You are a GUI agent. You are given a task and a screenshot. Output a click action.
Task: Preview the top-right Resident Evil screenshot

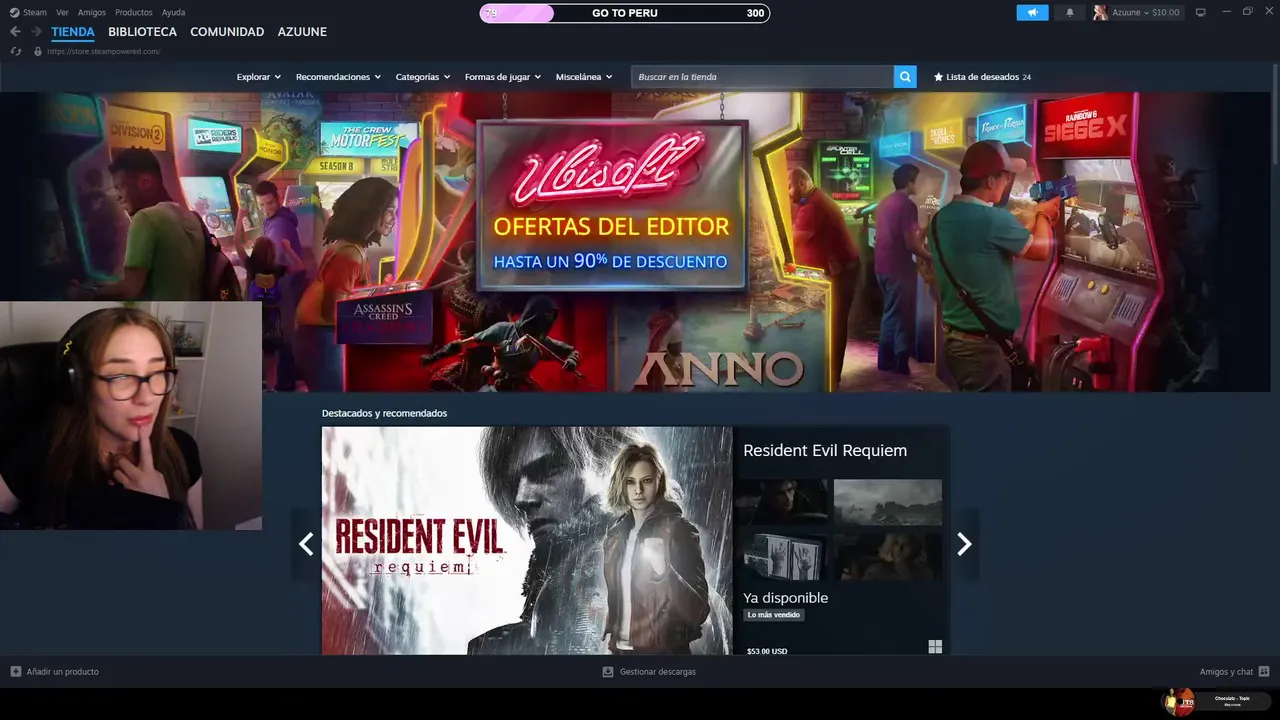tap(888, 502)
